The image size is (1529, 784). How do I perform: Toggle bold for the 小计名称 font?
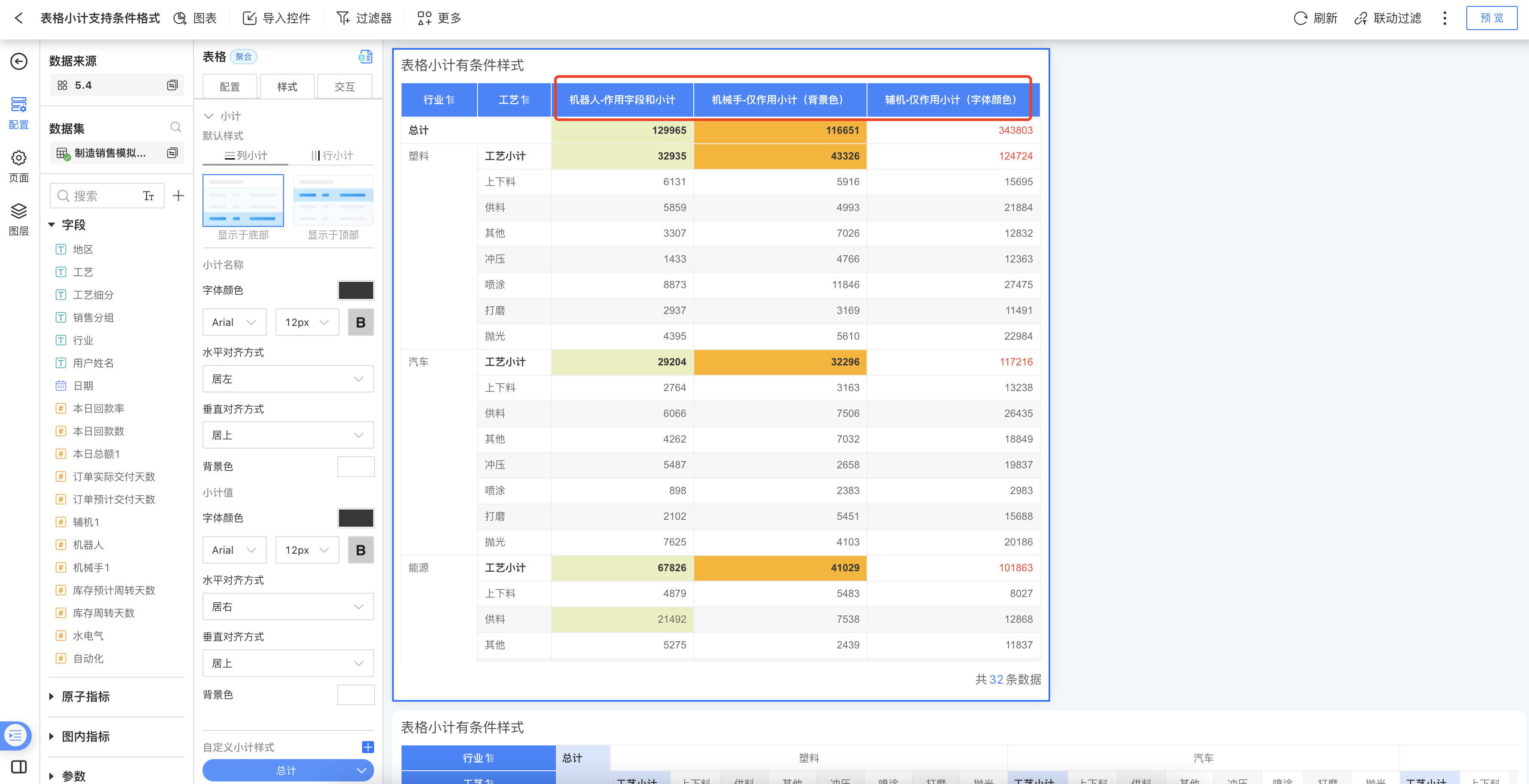(360, 322)
